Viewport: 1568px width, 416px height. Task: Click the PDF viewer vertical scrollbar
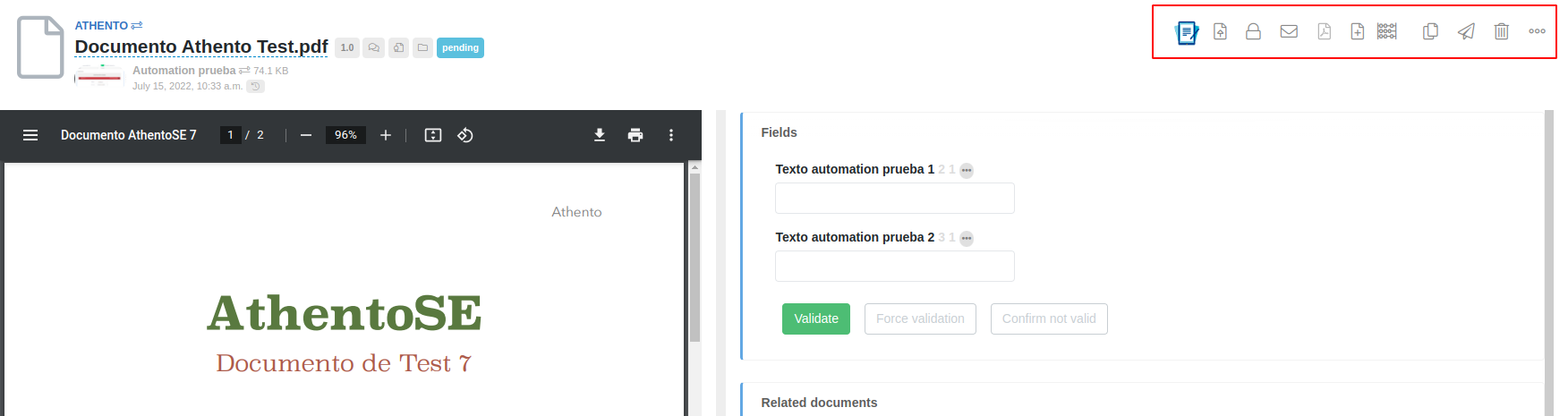[x=695, y=259]
